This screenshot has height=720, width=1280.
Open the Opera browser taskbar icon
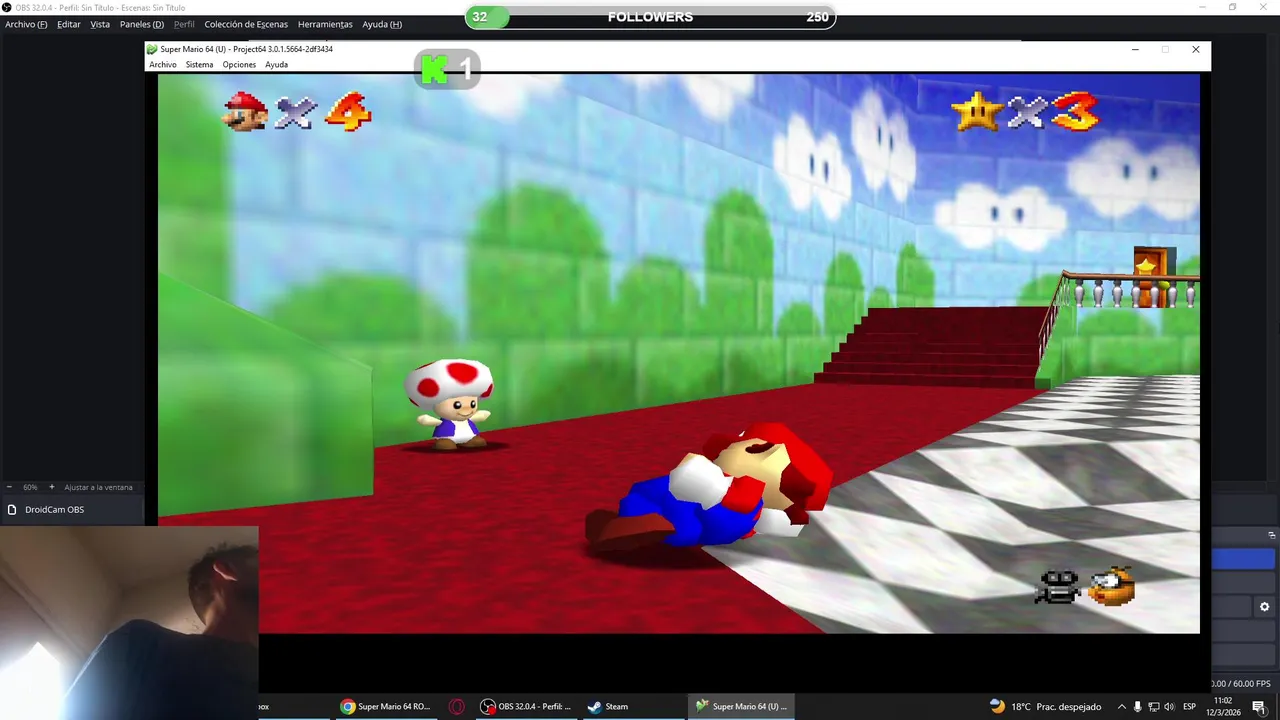(x=457, y=706)
